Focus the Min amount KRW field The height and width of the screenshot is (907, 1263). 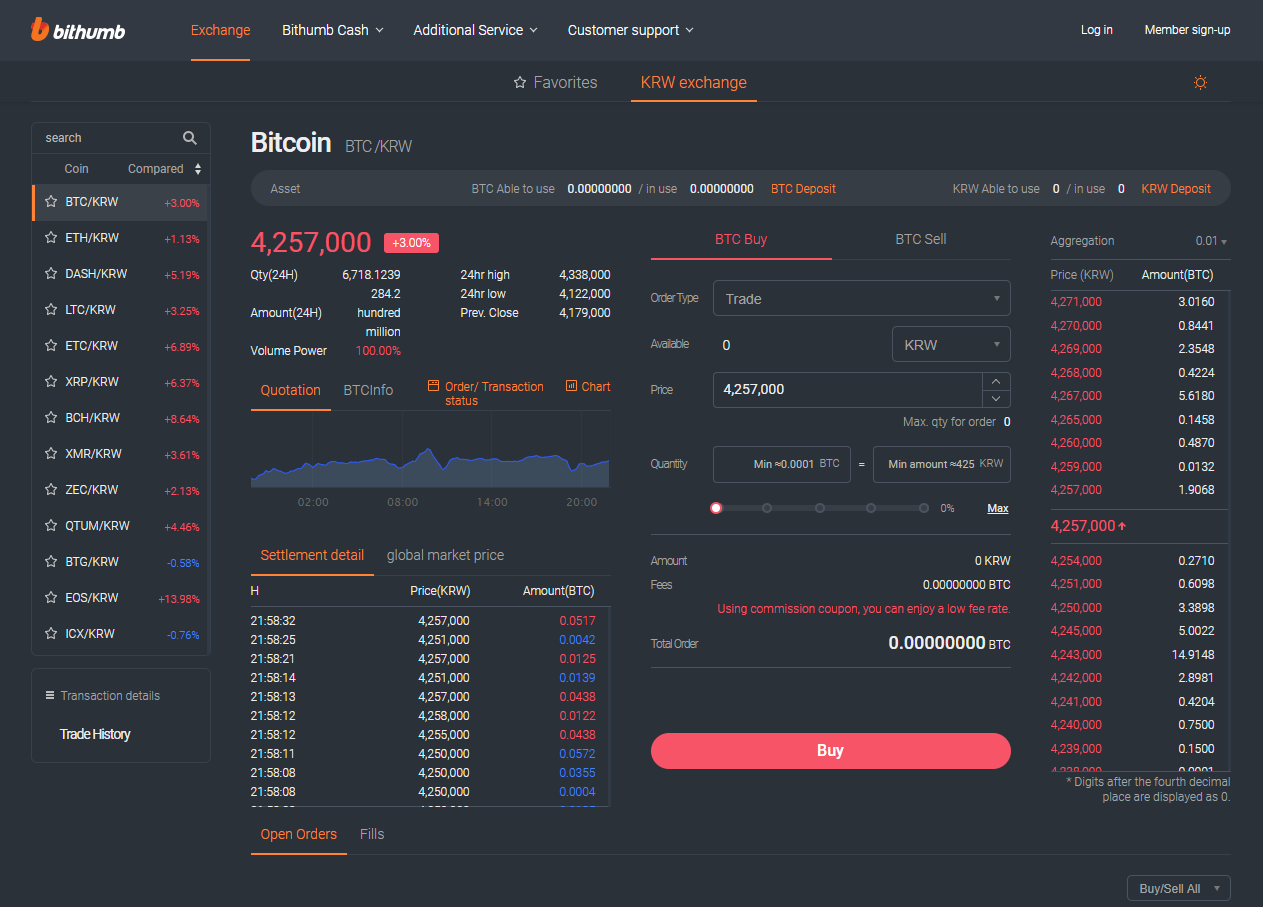click(x=942, y=464)
